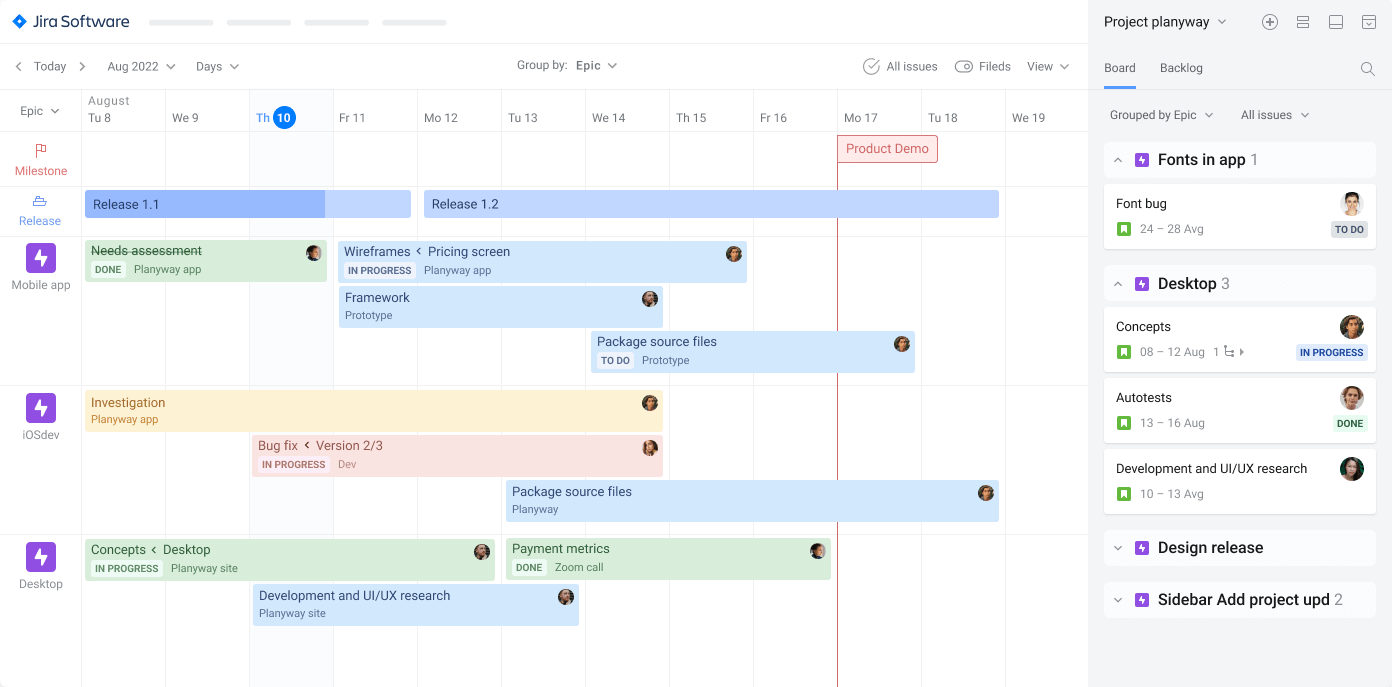Screen dimensions: 1392x687
Task: Toggle the split rows view icon
Action: 1303,21
